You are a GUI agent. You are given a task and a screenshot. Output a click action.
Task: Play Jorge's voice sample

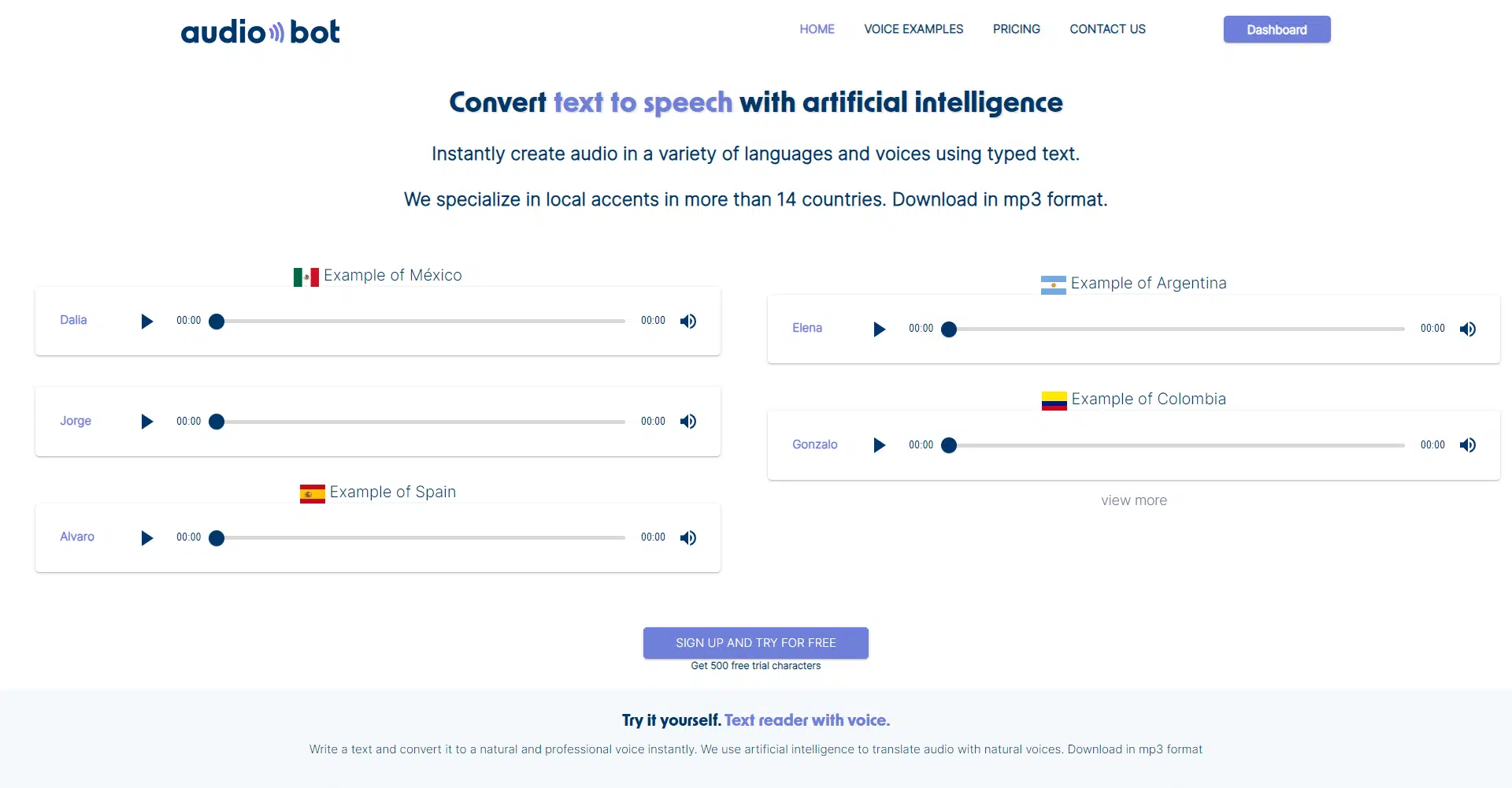(146, 422)
